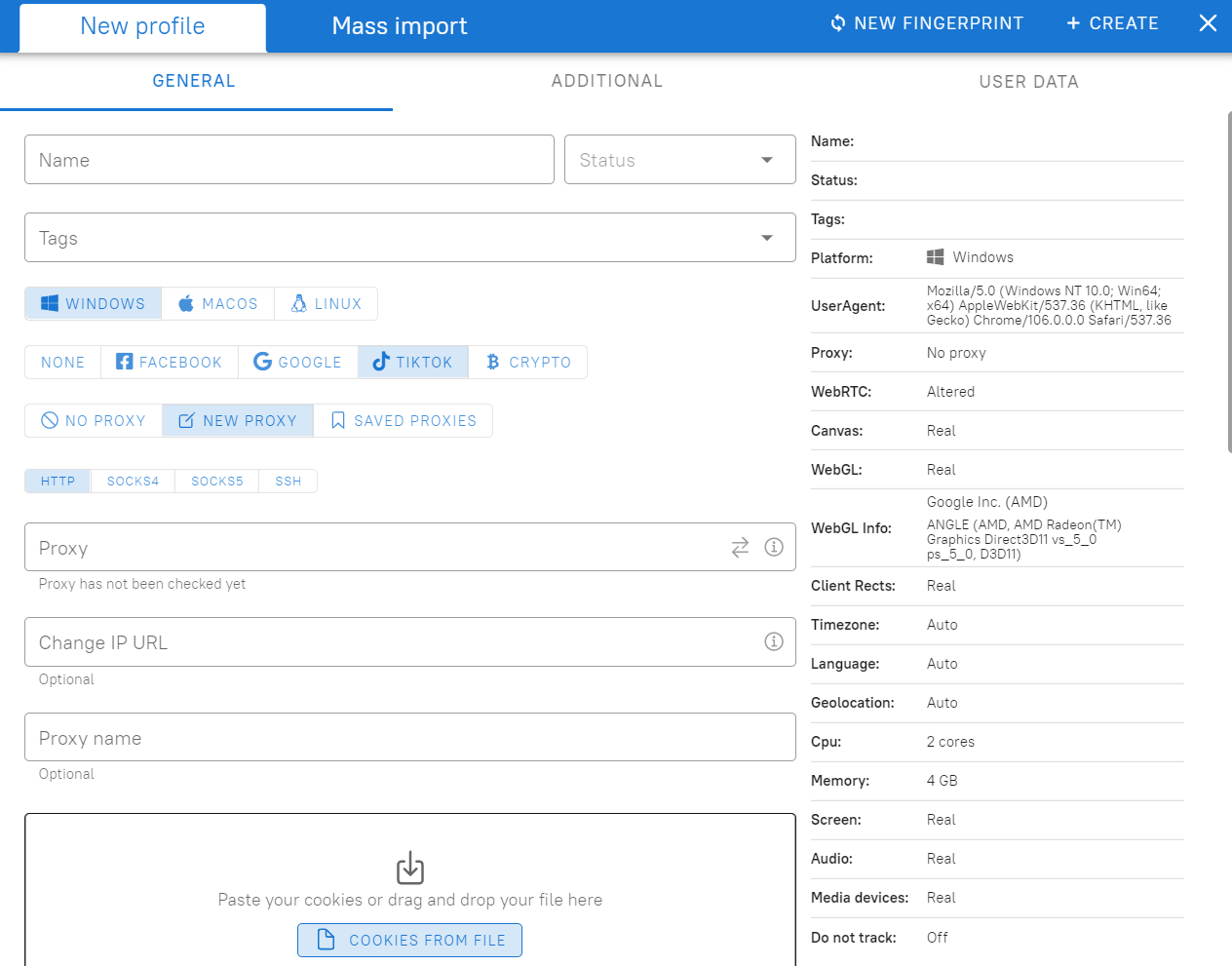Image resolution: width=1232 pixels, height=966 pixels.
Task: Click the Bitcoin crypto icon
Action: [x=493, y=362]
